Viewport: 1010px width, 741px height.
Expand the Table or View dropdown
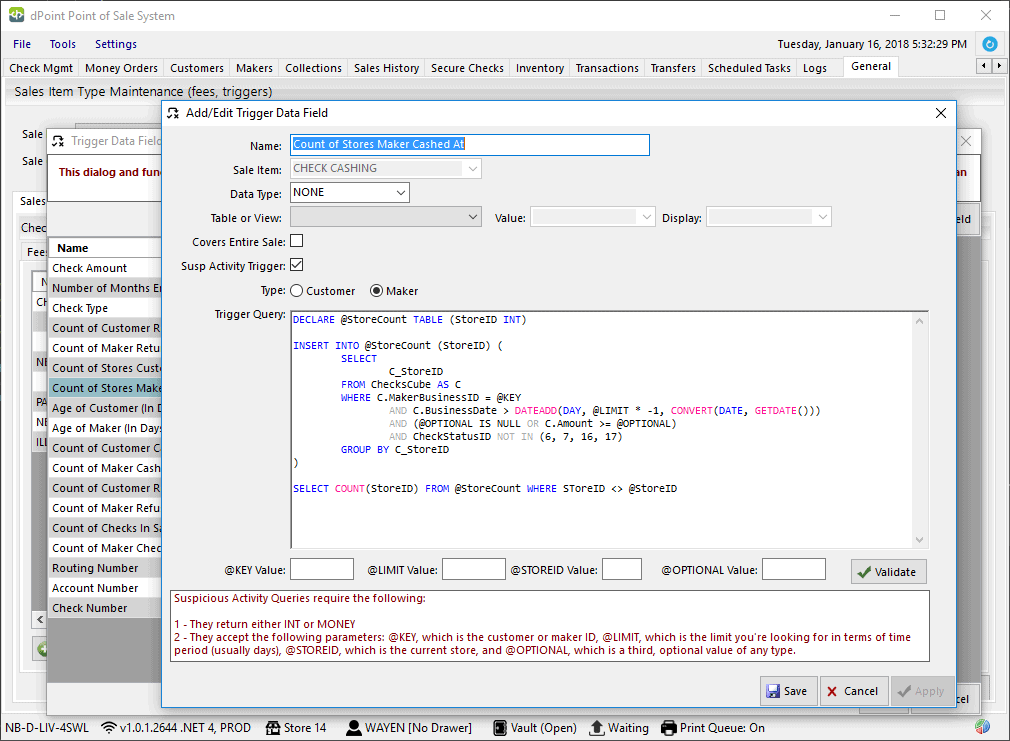click(x=473, y=217)
